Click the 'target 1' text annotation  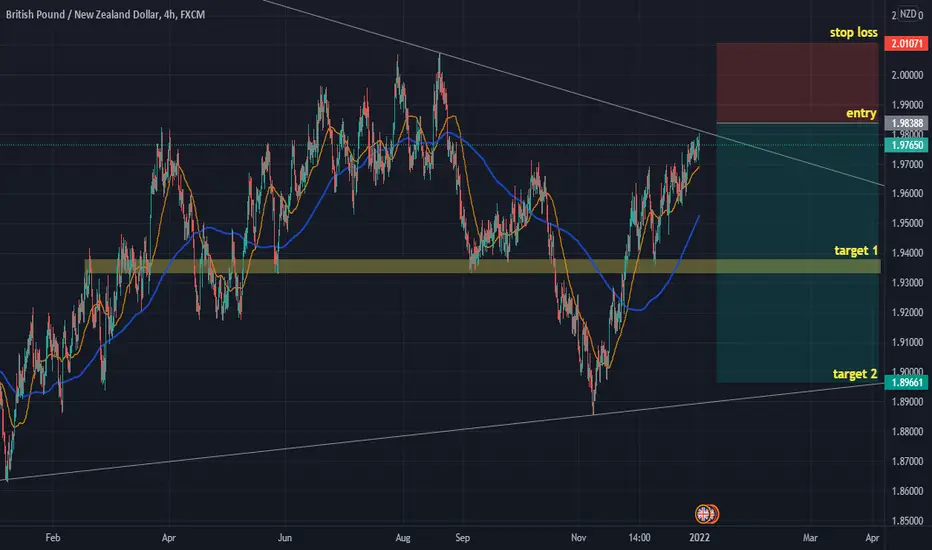coord(856,251)
